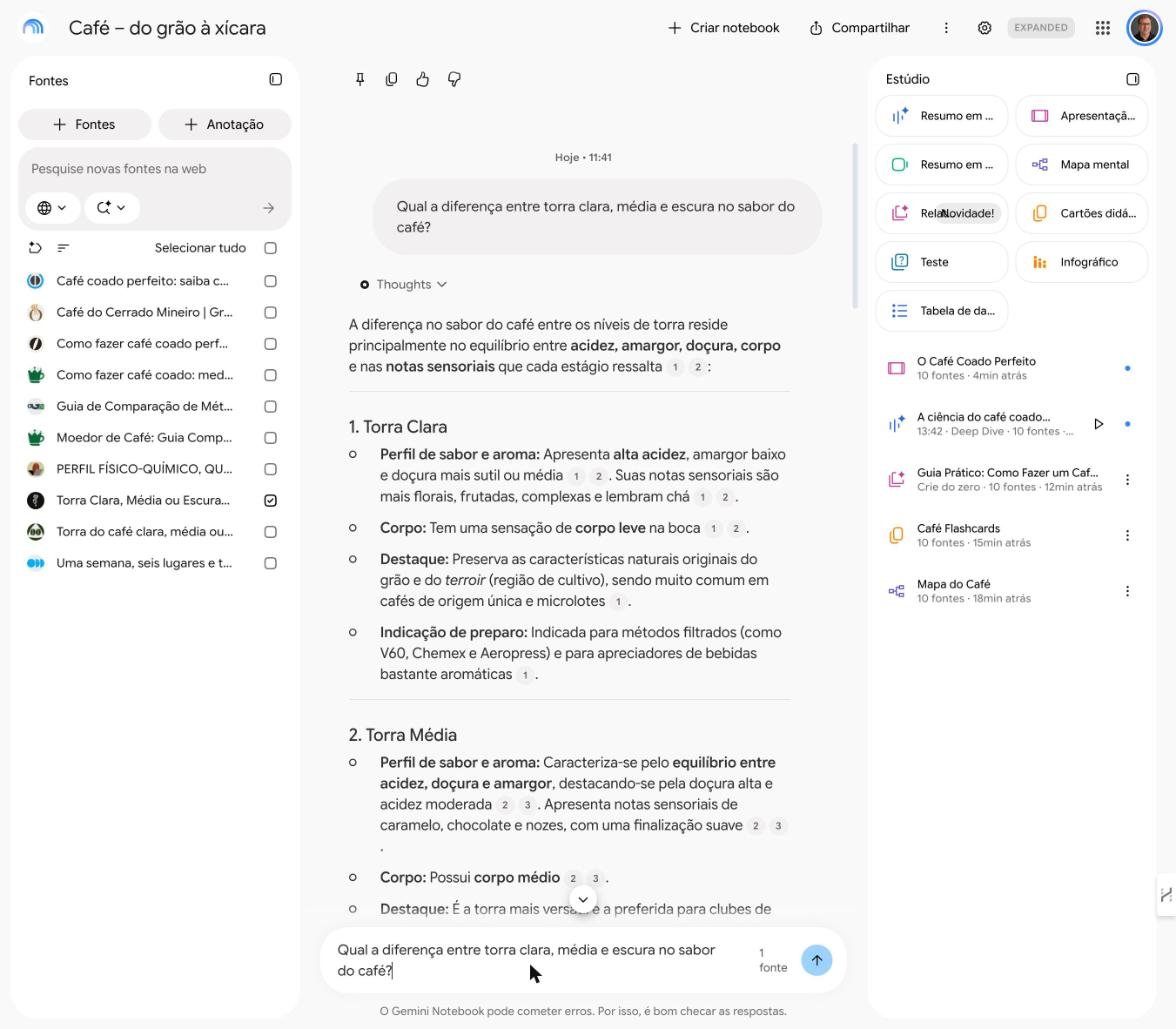Send the question with the arrow button
The width and height of the screenshot is (1176, 1029).
(817, 960)
